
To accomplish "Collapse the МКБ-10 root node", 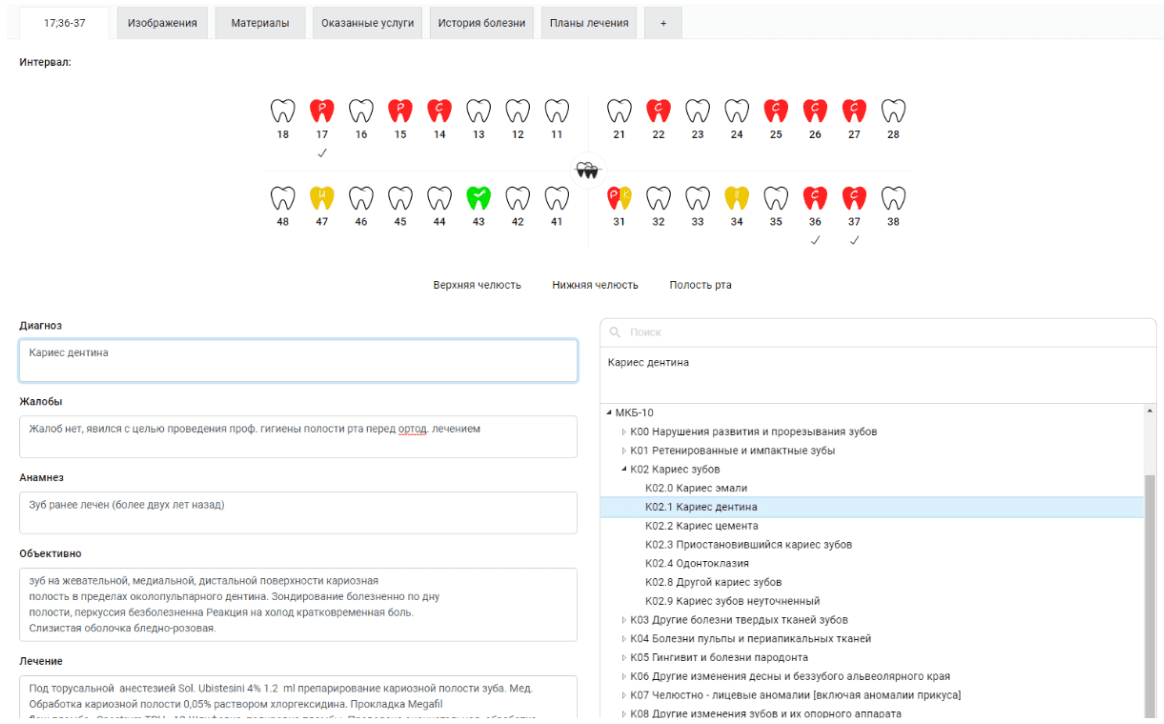I will [610, 412].
